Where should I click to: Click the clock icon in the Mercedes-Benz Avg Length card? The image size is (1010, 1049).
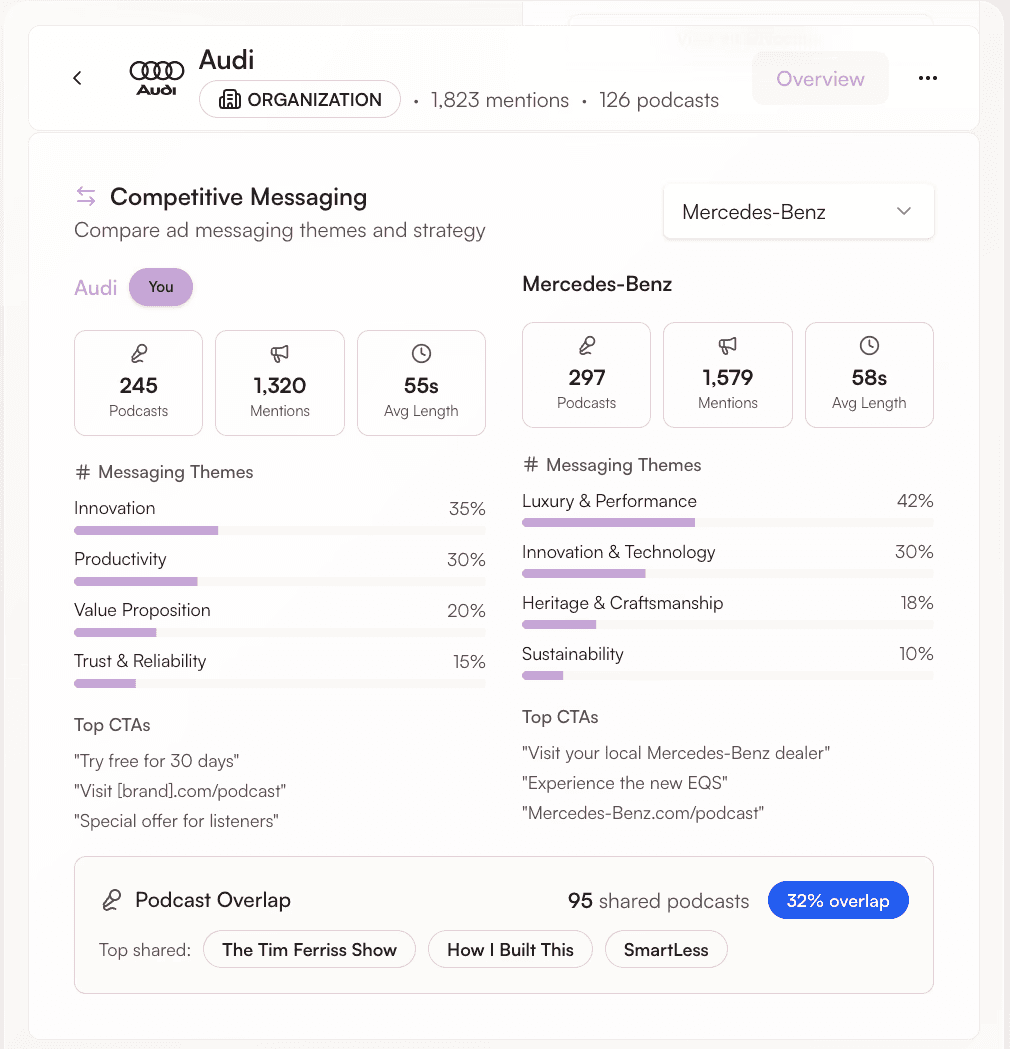(x=869, y=345)
